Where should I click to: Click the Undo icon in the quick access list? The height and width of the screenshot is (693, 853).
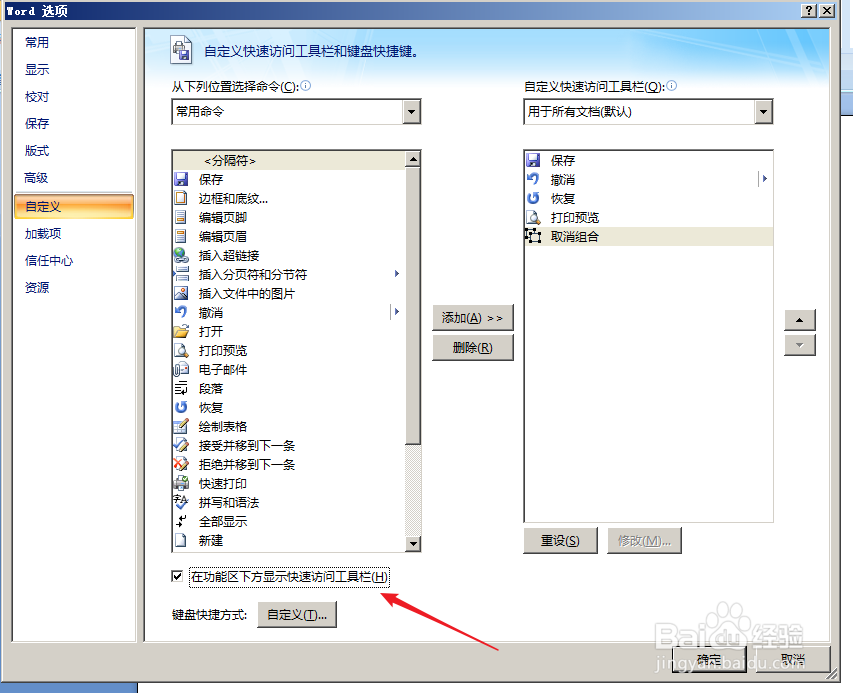coord(534,179)
